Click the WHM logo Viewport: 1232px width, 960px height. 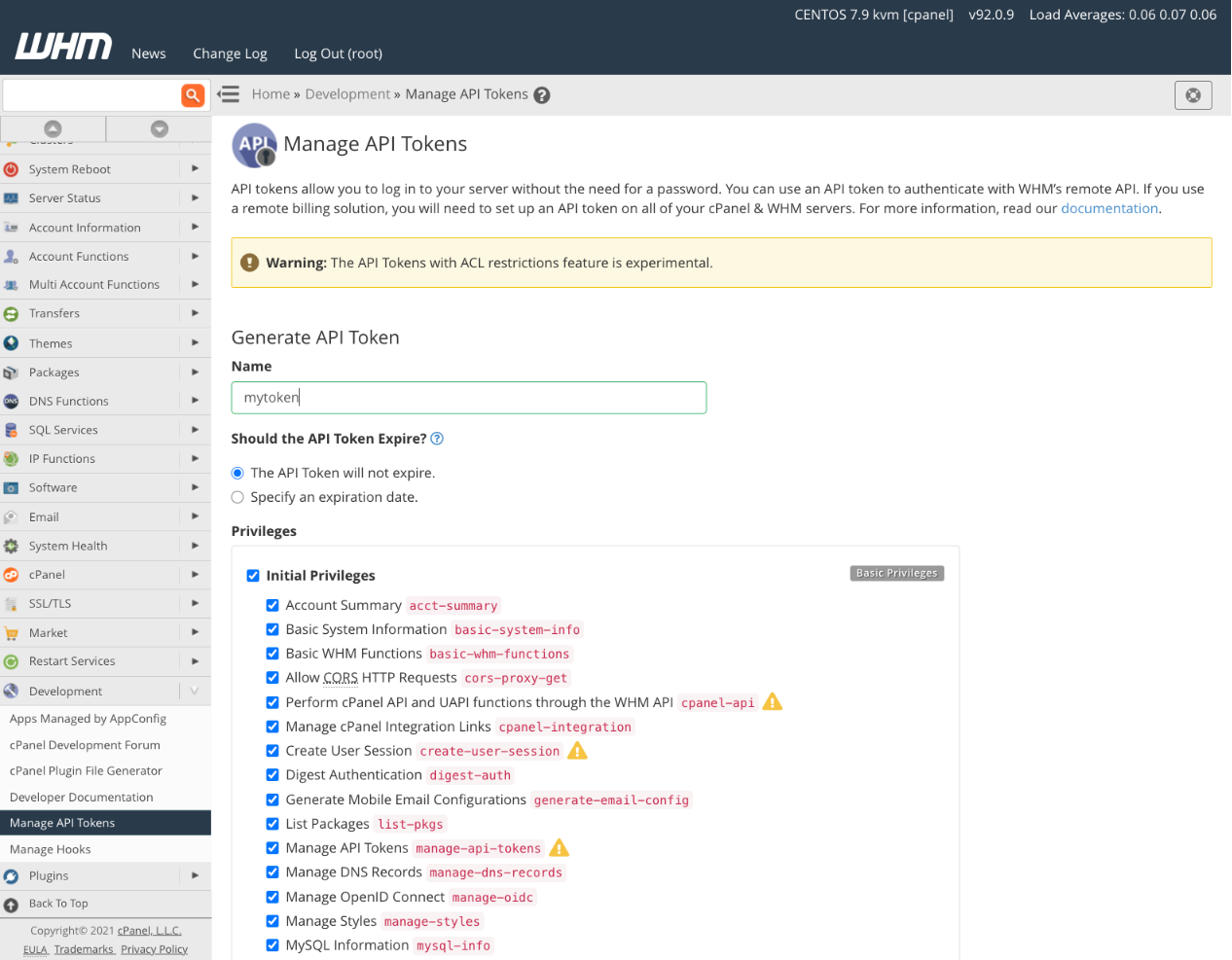click(62, 46)
